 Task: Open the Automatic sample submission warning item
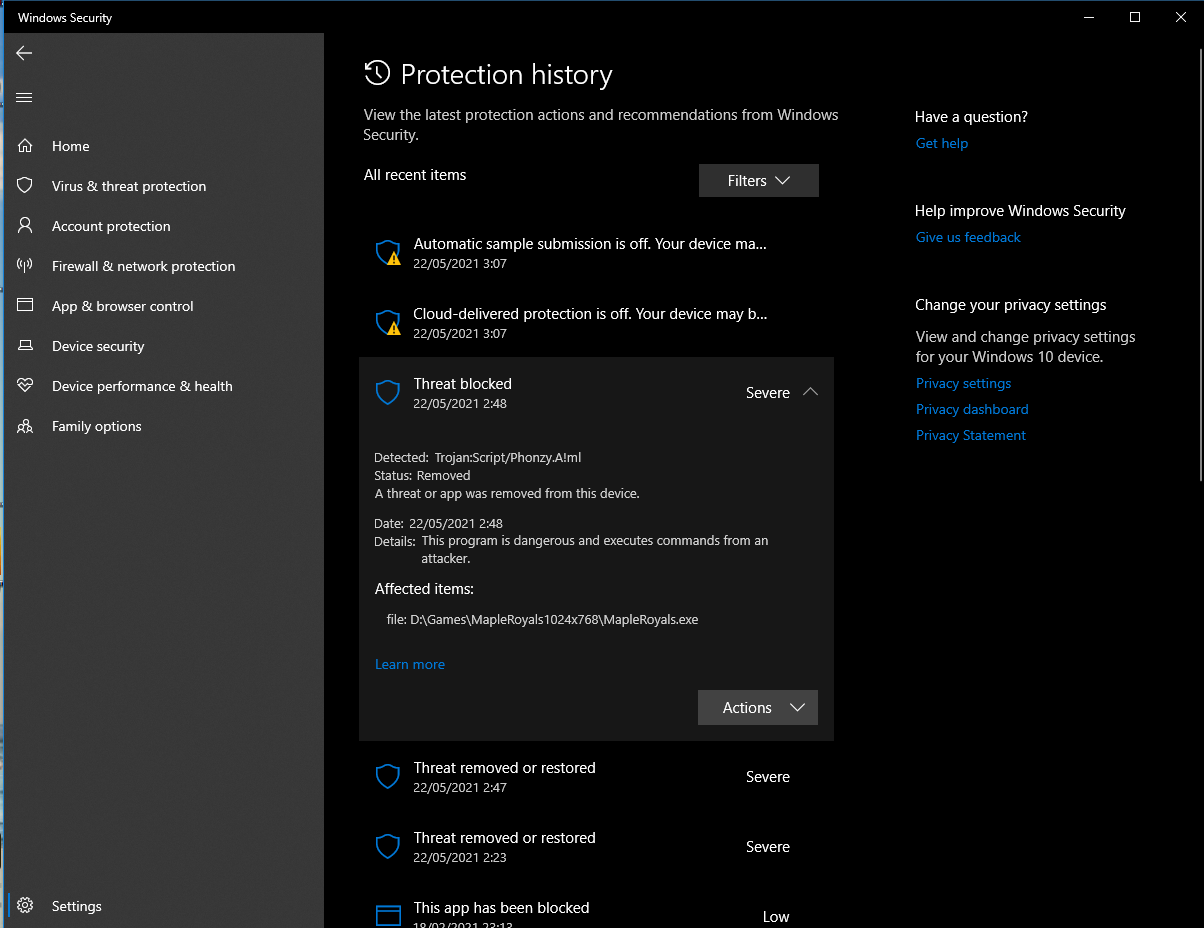coord(590,252)
